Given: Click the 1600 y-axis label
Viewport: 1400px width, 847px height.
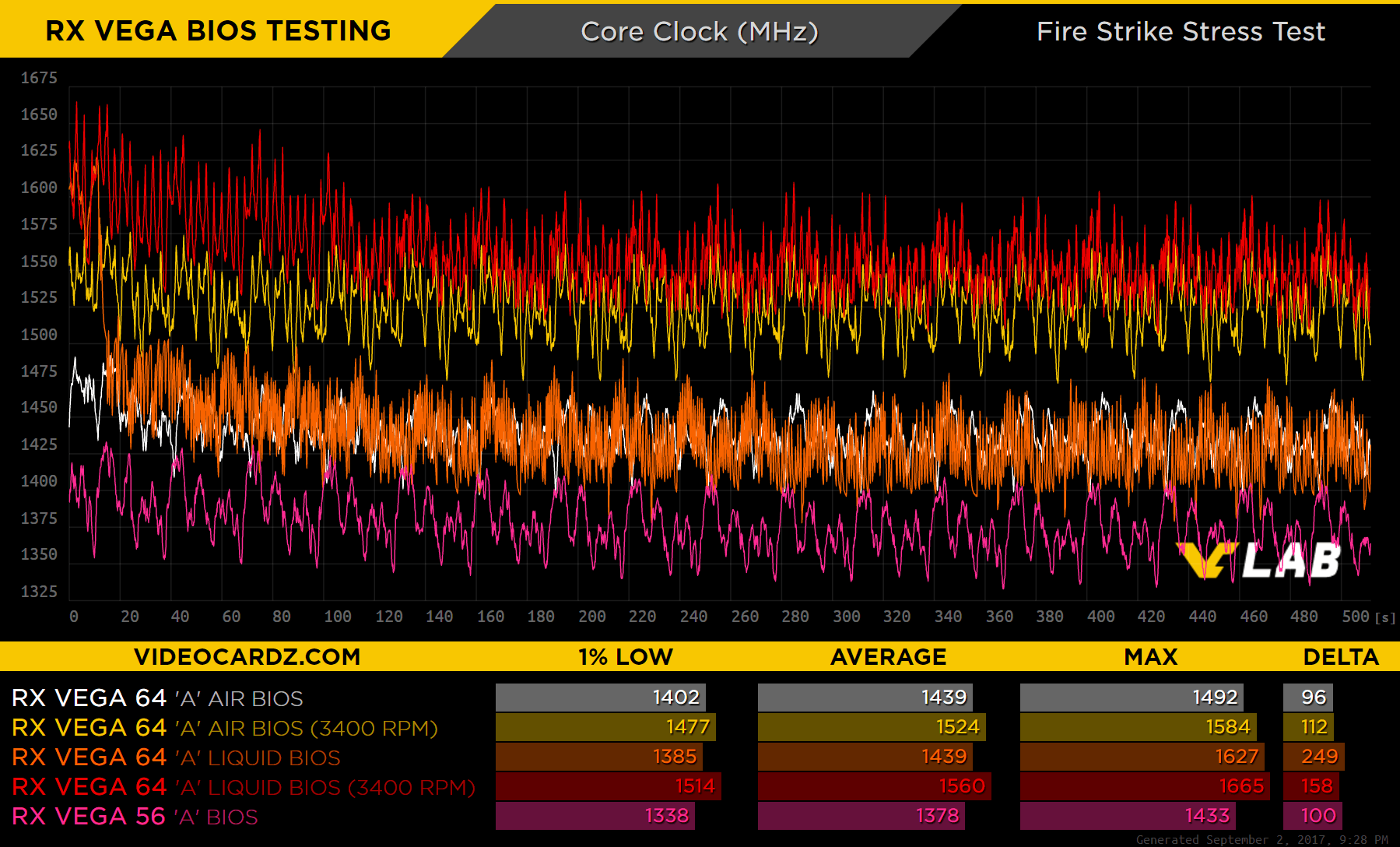Looking at the screenshot, I should pyautogui.click(x=39, y=188).
